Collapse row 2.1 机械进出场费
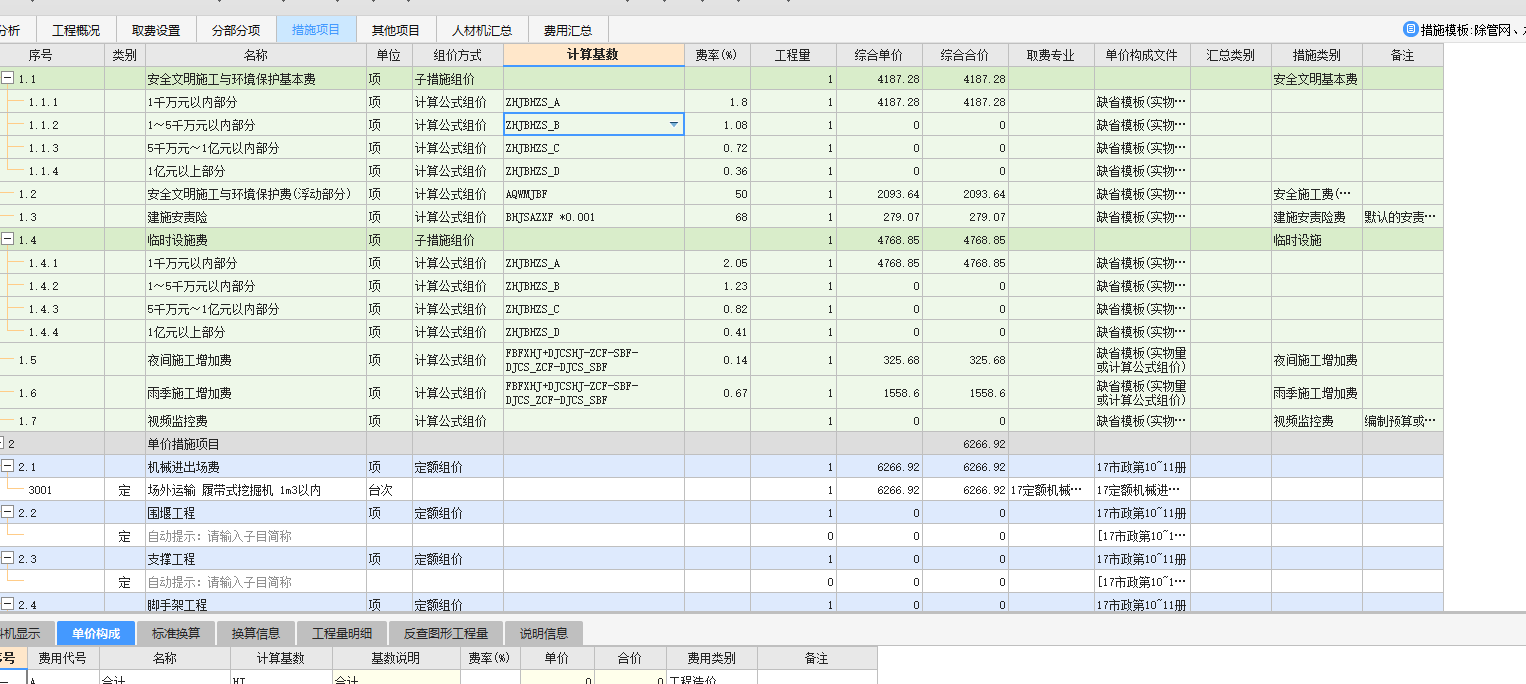The image size is (1526, 684). point(7,466)
